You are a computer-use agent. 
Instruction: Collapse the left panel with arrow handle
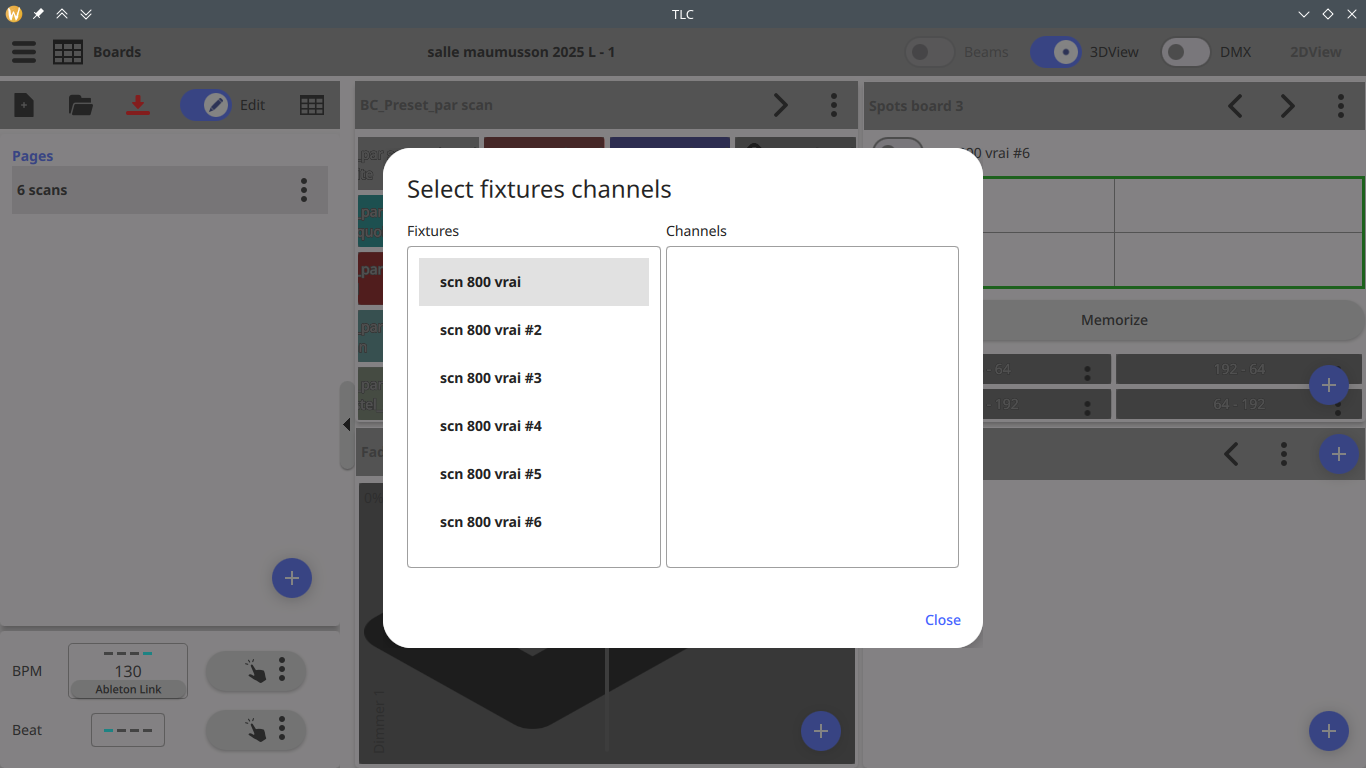pos(346,425)
